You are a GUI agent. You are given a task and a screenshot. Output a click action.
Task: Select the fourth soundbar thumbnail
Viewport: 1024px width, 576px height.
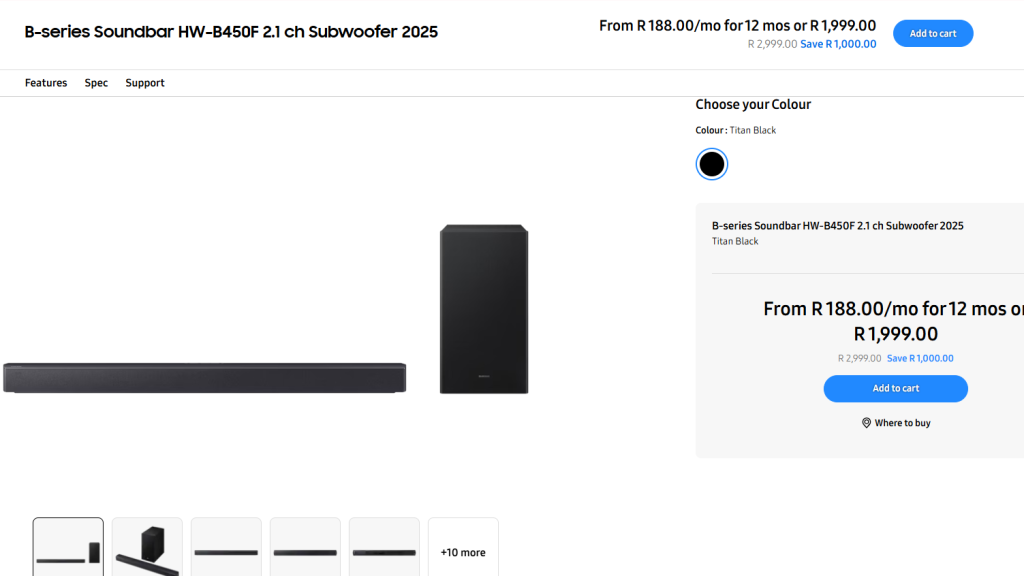tap(305, 547)
